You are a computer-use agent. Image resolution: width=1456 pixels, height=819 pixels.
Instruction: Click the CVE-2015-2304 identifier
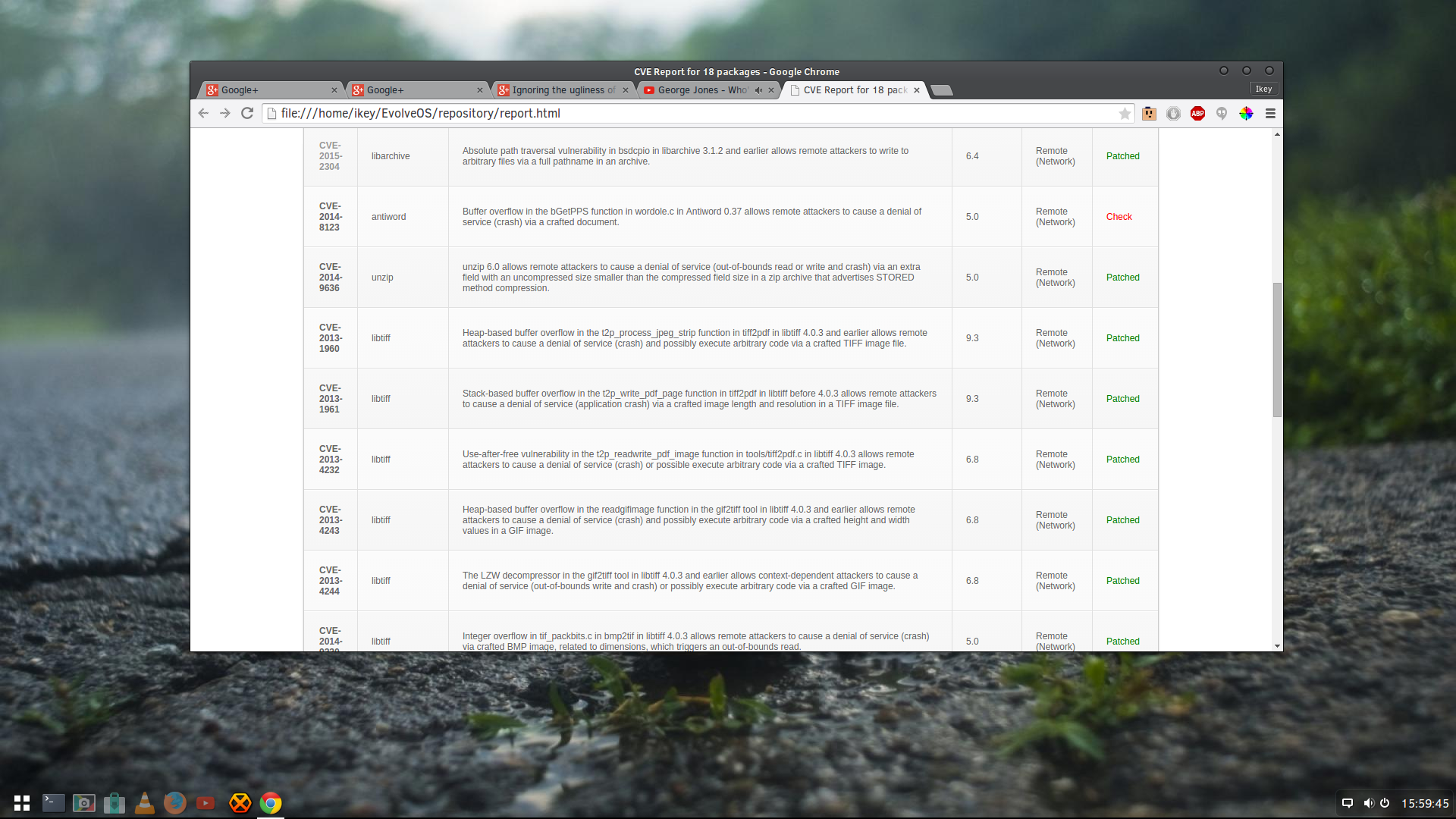point(330,156)
